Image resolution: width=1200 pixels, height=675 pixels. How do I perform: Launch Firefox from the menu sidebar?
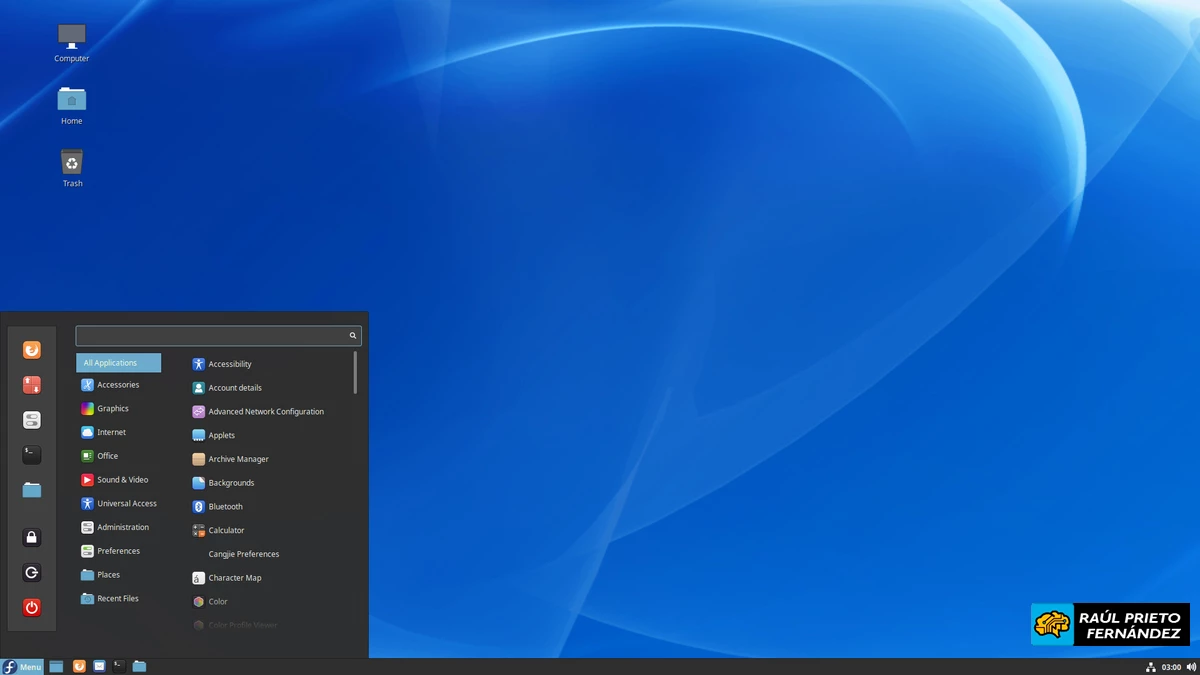31,350
